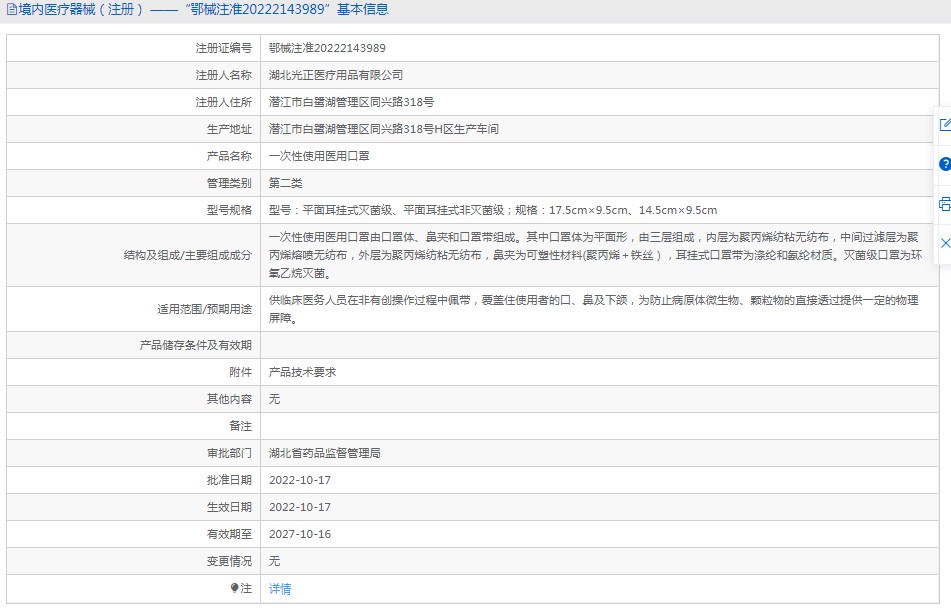Image resolution: width=951 pixels, height=611 pixels.
Task: Click the 产品名称 label
Action: coord(229,156)
